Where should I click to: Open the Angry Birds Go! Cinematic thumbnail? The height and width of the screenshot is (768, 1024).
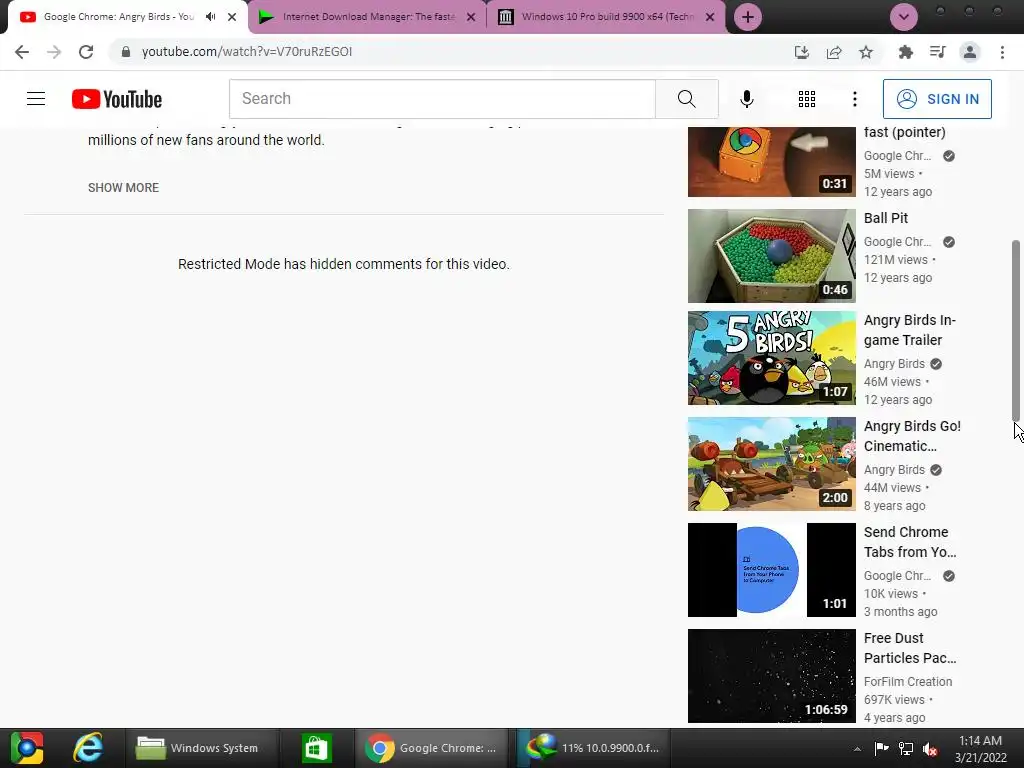(771, 464)
